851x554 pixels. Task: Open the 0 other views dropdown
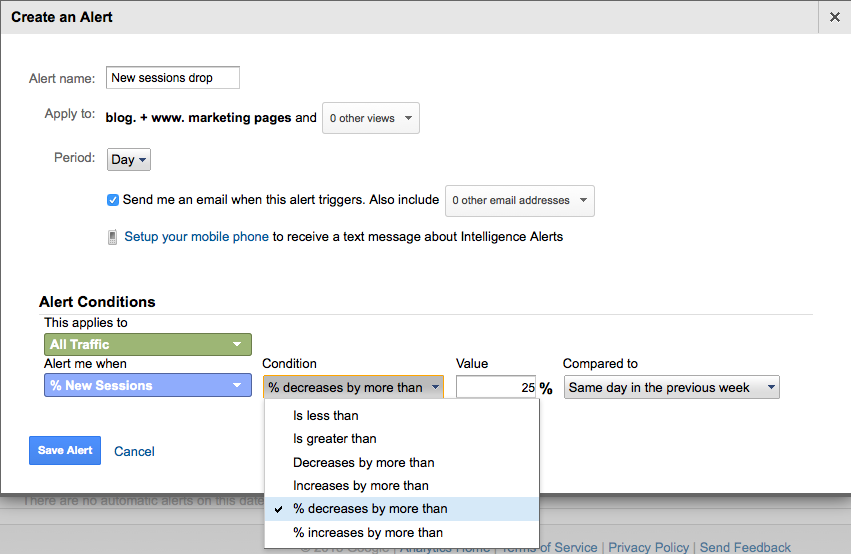click(371, 118)
